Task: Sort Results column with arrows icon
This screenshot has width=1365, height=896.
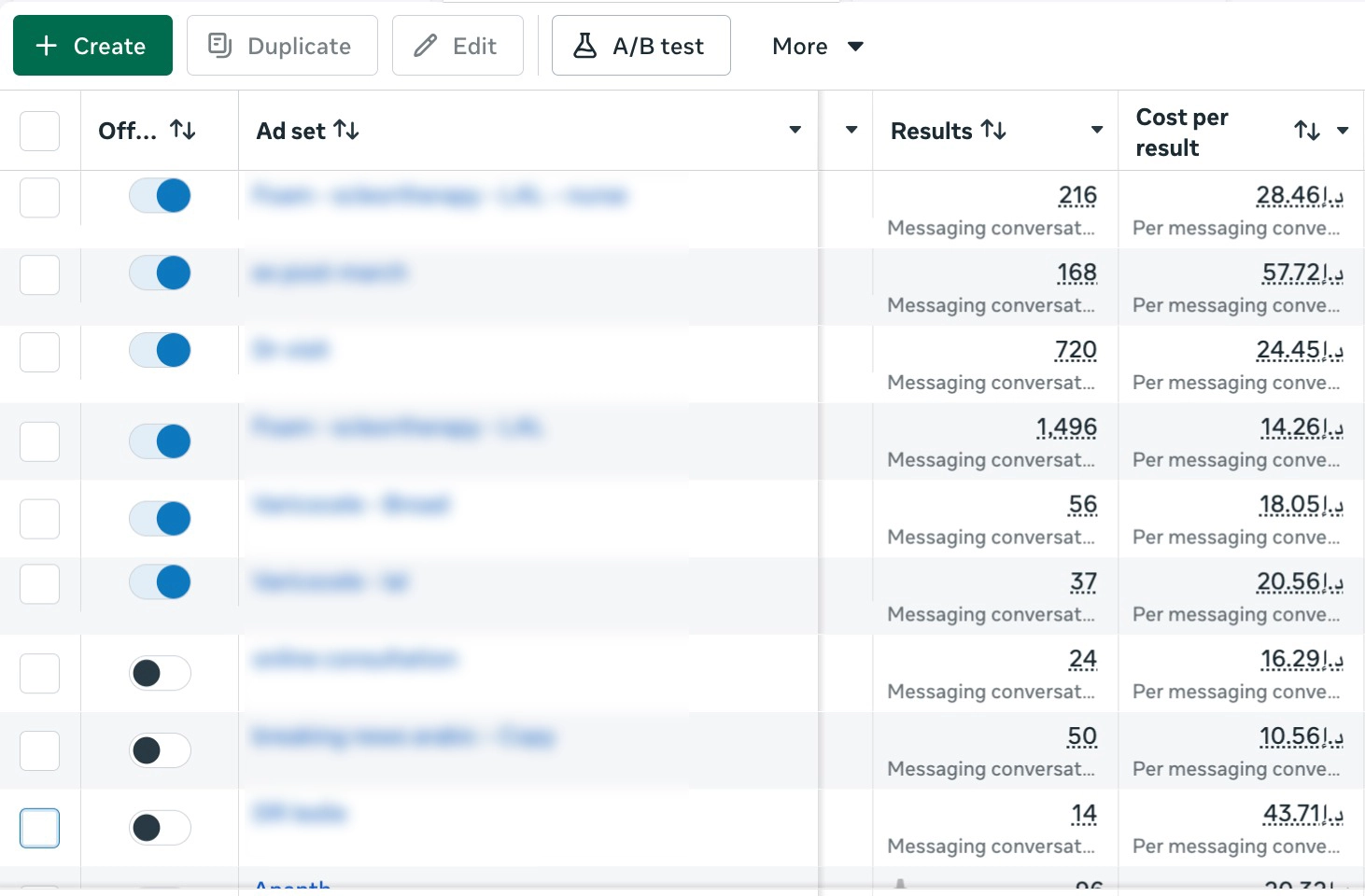Action: [x=993, y=130]
